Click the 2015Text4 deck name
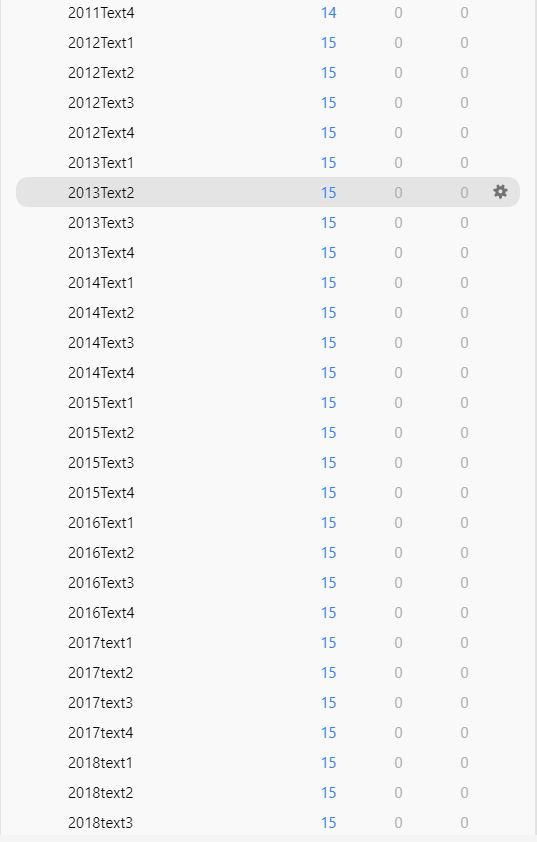 click(x=101, y=493)
